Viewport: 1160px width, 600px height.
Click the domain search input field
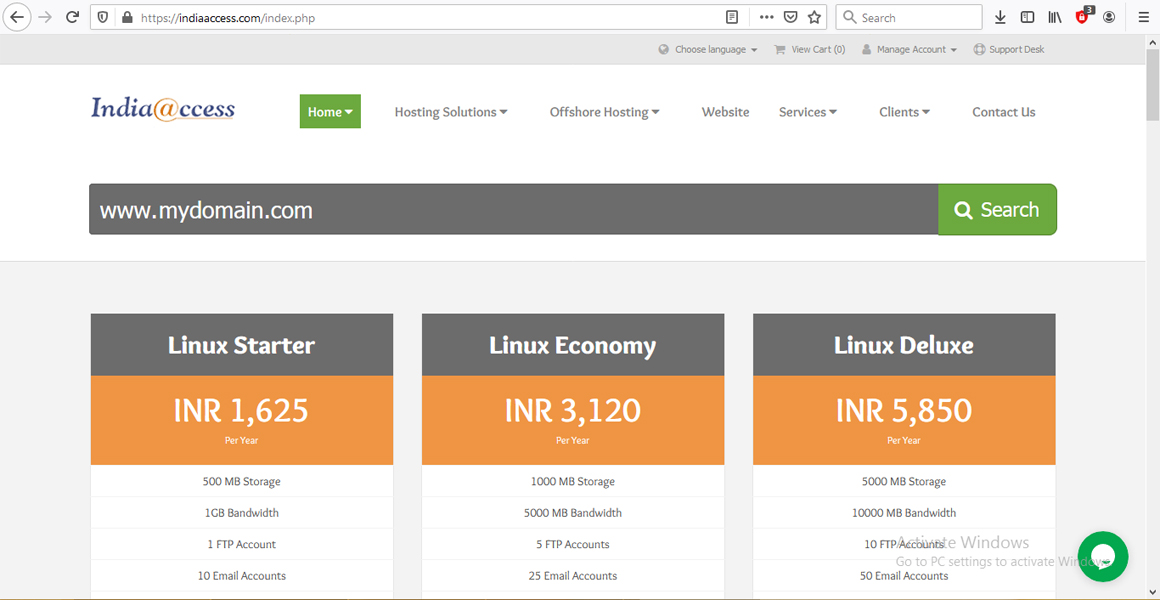(500, 209)
